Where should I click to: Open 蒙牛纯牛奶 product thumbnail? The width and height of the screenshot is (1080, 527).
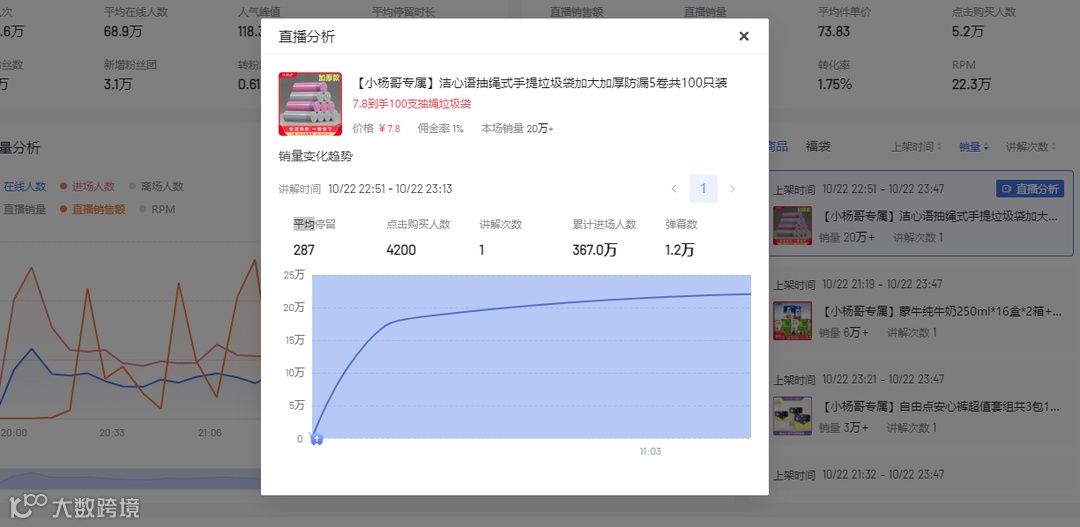point(792,320)
